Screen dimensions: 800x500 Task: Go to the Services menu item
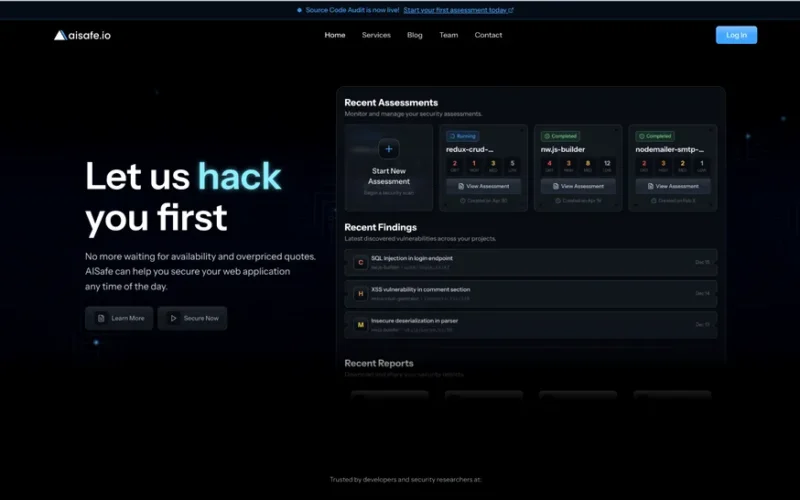(376, 35)
